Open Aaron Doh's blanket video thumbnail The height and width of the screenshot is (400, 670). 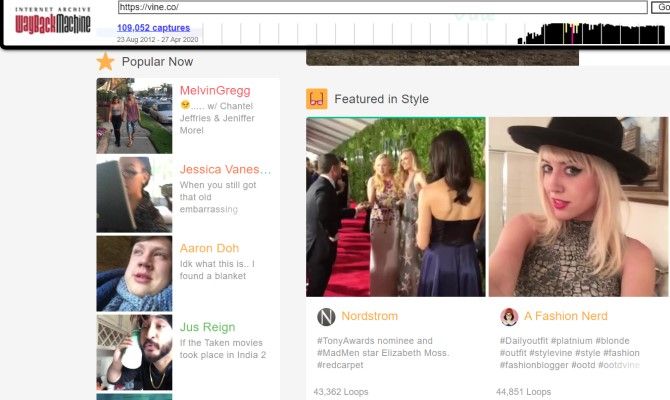click(134, 274)
